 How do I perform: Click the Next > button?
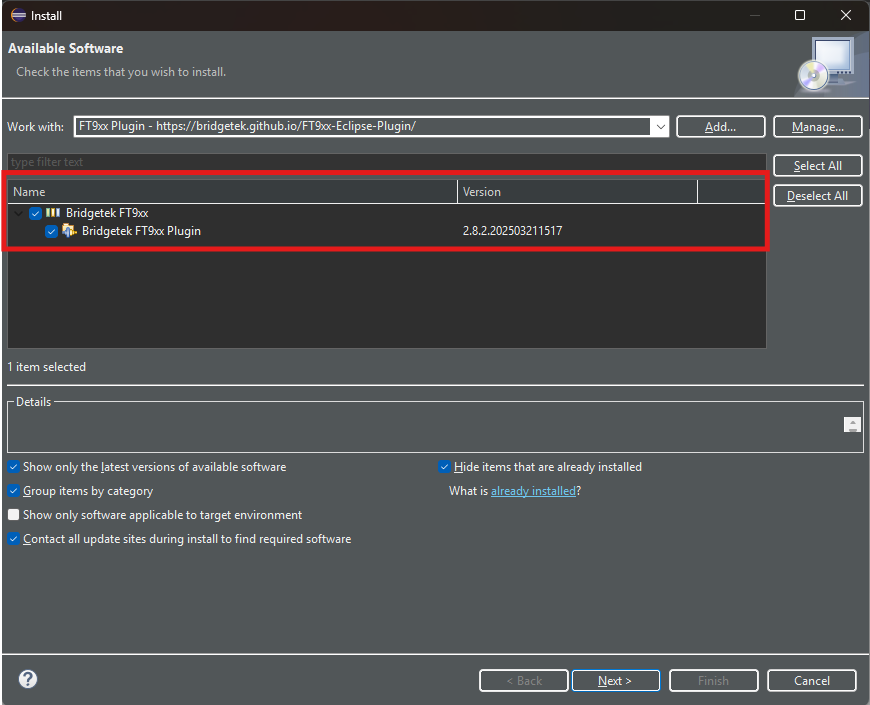tap(615, 681)
